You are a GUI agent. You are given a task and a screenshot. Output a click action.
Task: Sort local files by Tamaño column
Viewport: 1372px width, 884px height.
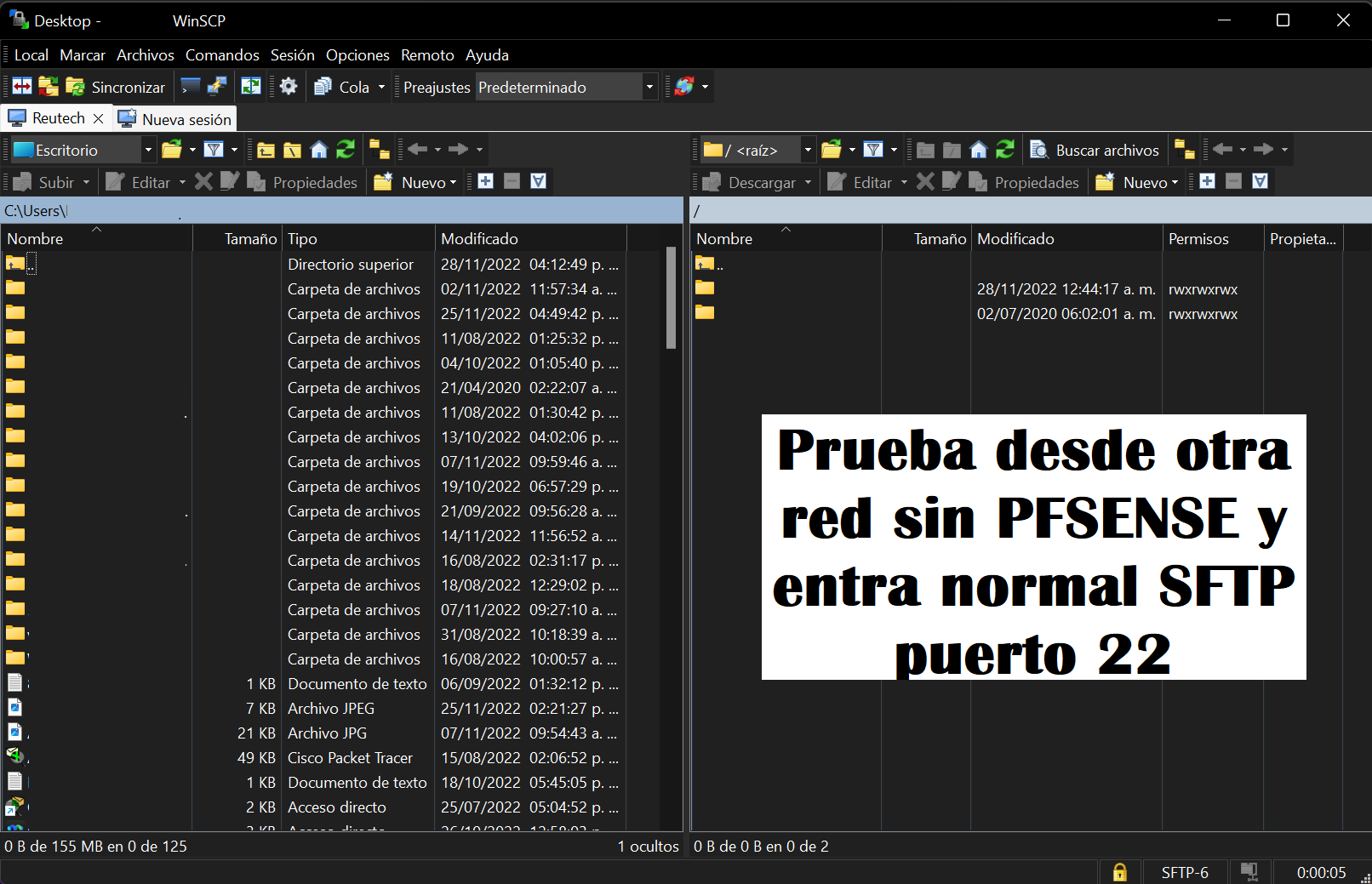tap(237, 238)
